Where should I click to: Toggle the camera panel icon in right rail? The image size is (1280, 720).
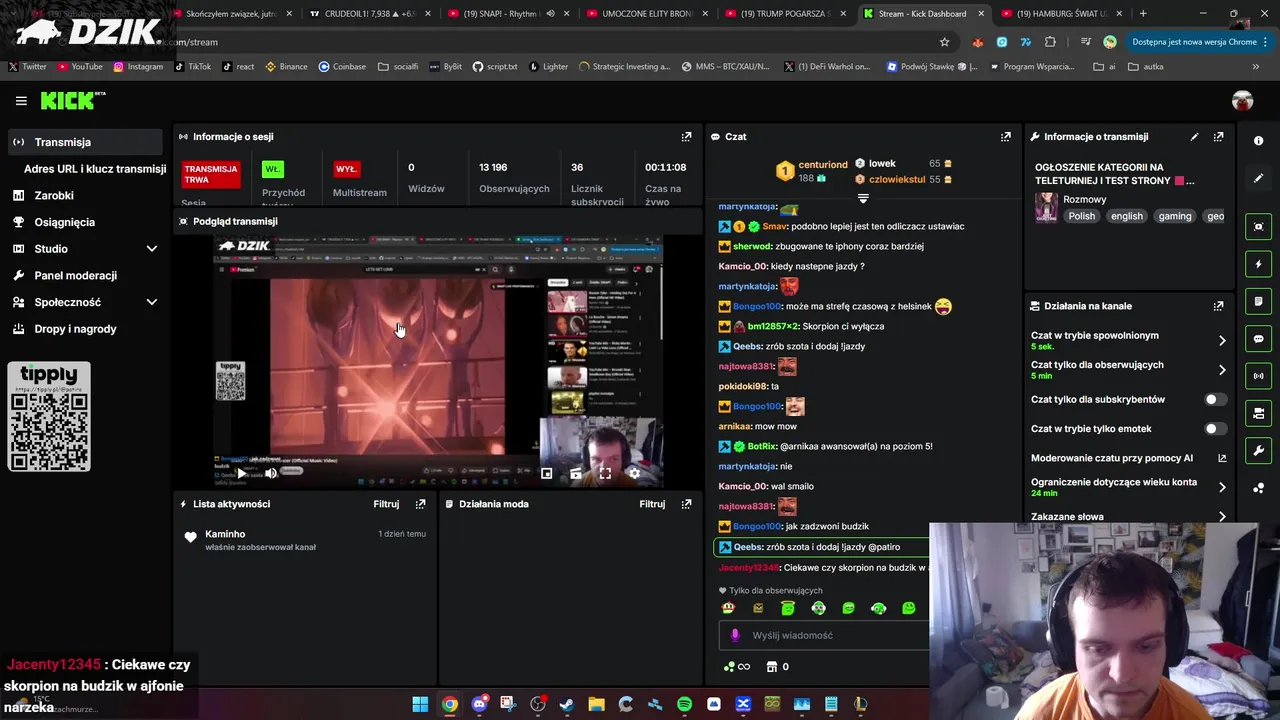[x=1259, y=413]
